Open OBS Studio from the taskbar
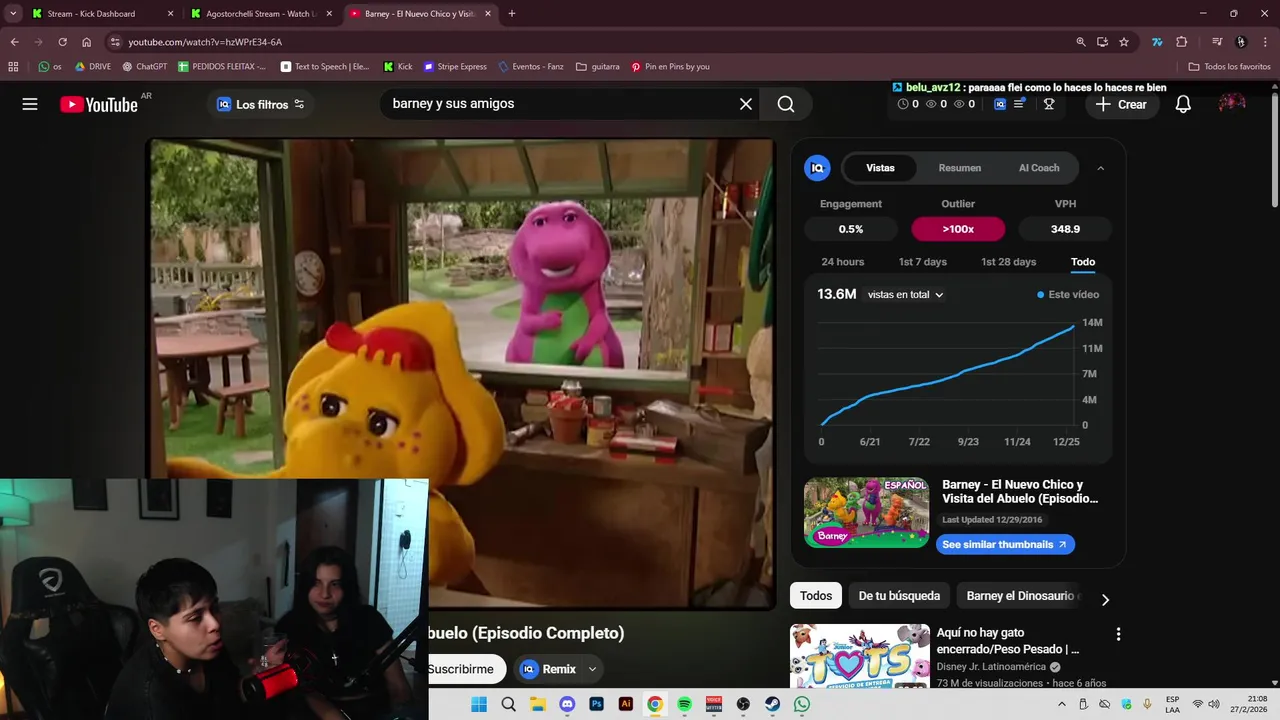Viewport: 1280px width, 720px height. click(x=743, y=704)
